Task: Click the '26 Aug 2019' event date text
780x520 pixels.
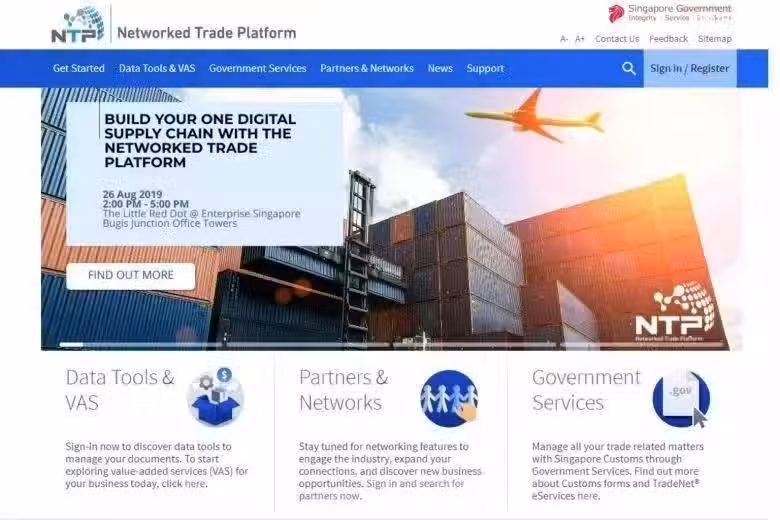Action: click(132, 194)
